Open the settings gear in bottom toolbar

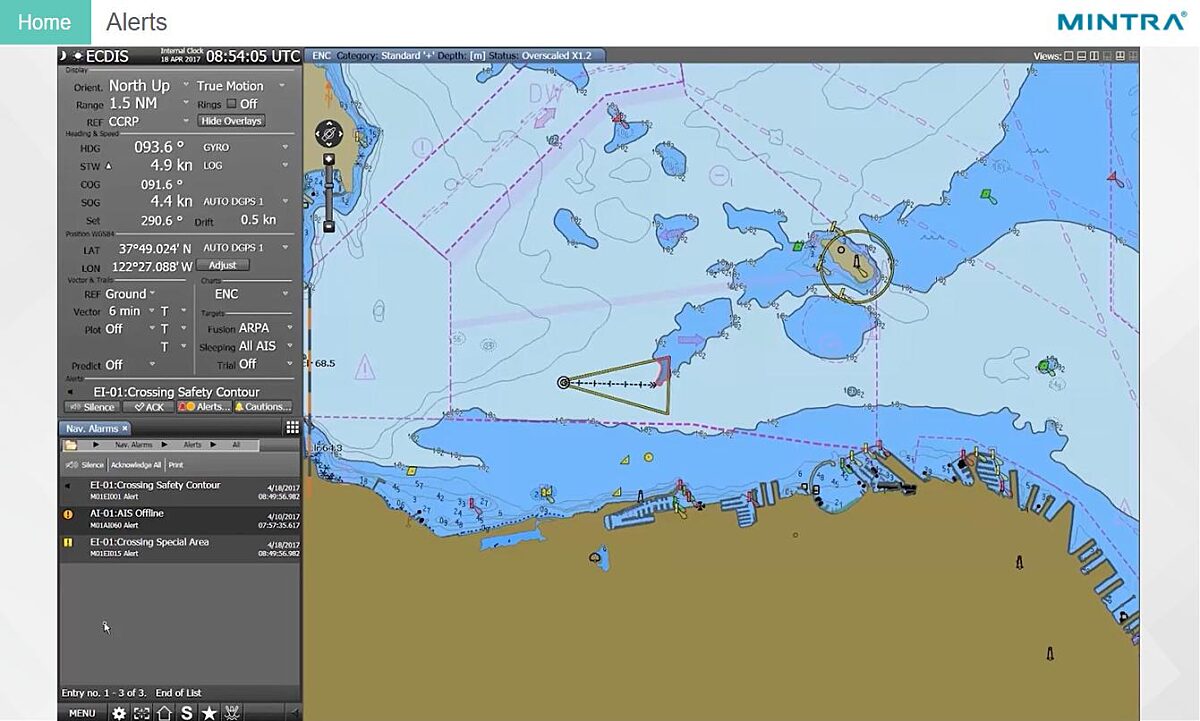click(x=119, y=713)
